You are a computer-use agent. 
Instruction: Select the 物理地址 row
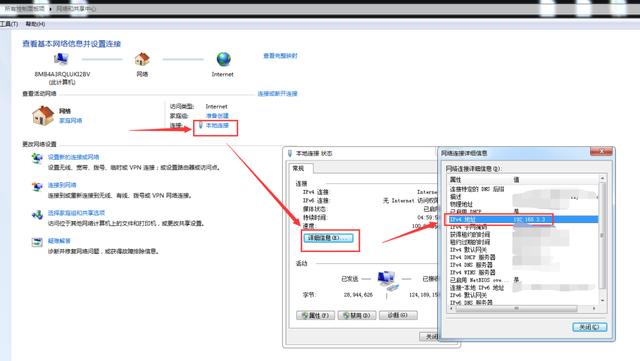[x=523, y=204]
